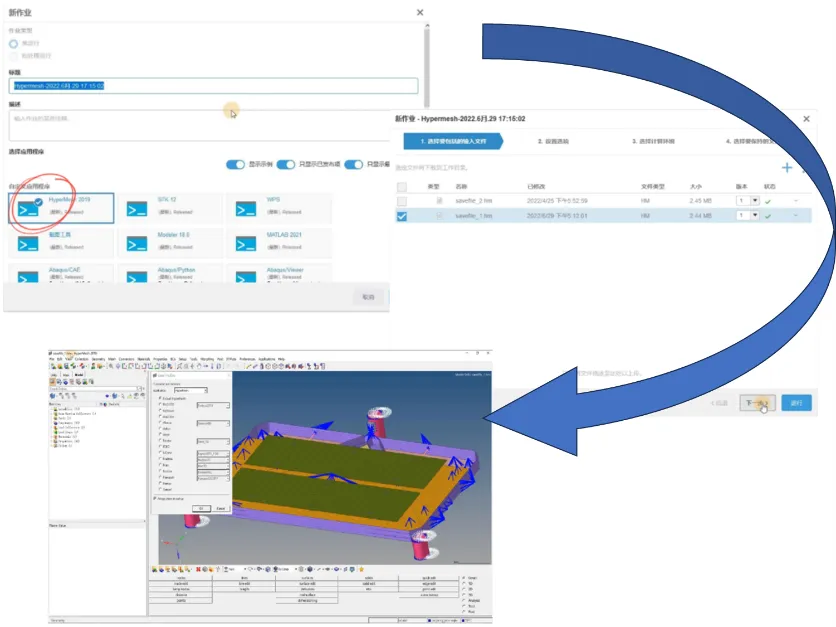Open version dropdown for savefile_1.hm

click(755, 215)
